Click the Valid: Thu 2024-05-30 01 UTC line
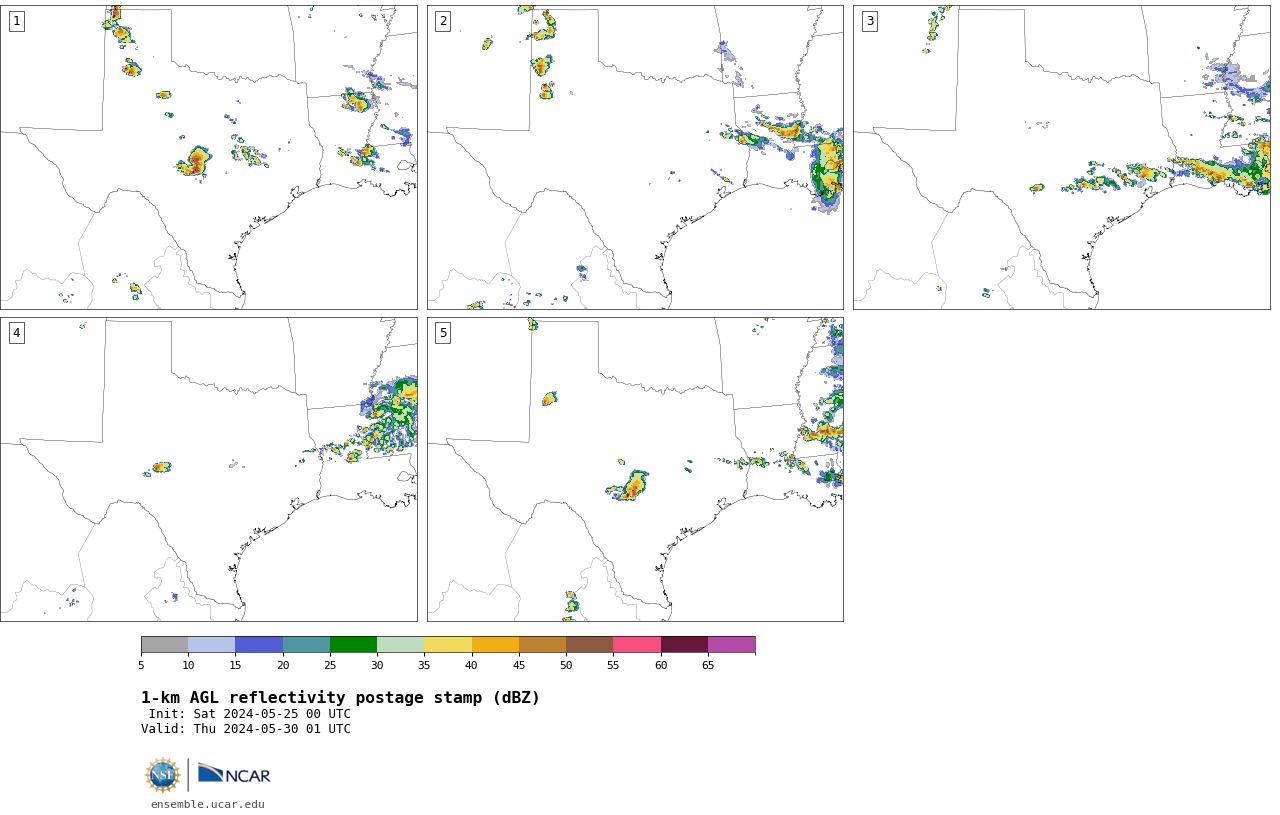This screenshot has width=1280, height=815. 246,729
